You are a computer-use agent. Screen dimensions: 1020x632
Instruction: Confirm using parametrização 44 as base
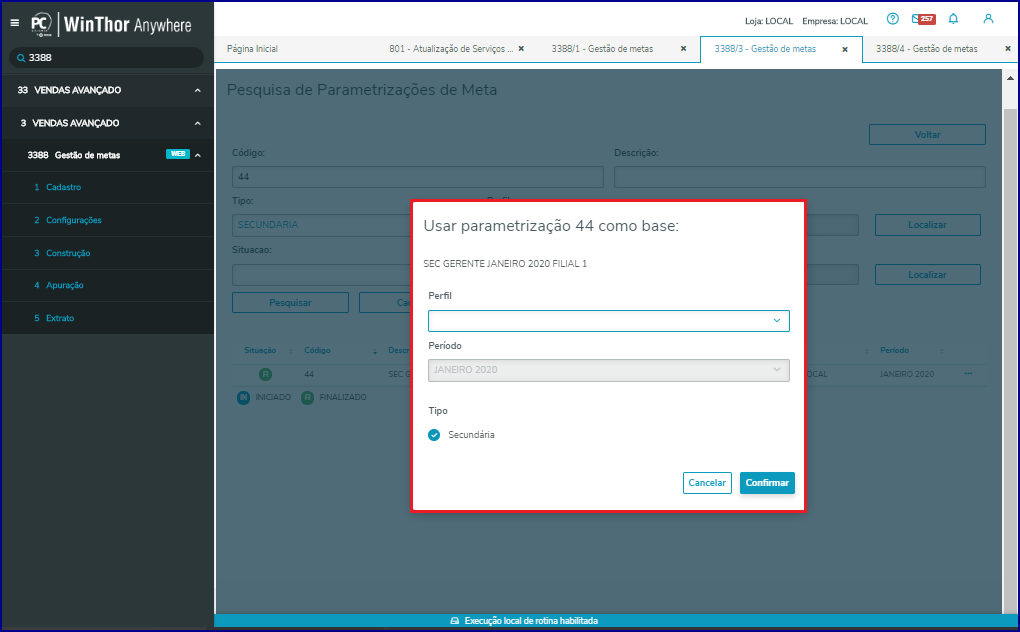point(767,483)
